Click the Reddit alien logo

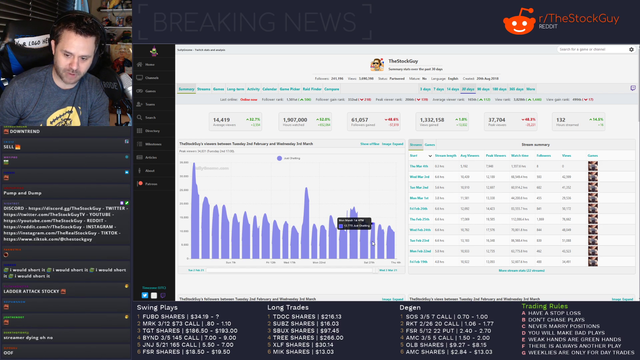519,21
